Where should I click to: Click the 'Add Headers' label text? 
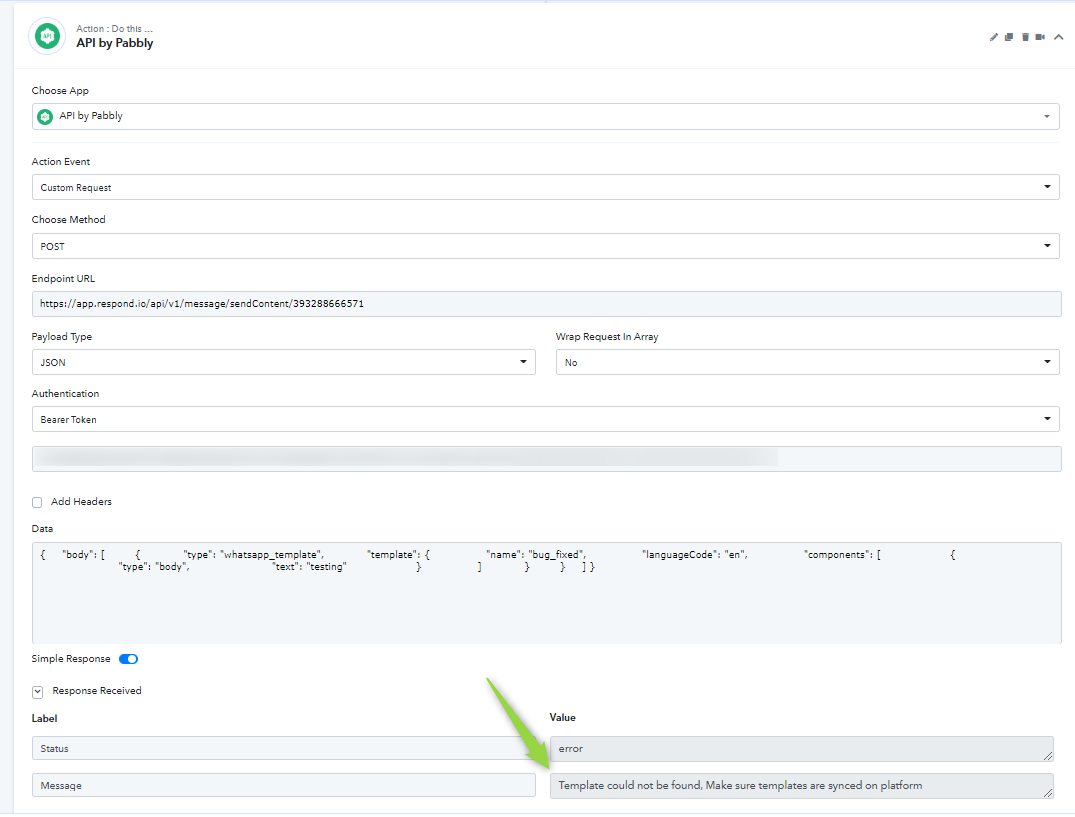coord(81,502)
